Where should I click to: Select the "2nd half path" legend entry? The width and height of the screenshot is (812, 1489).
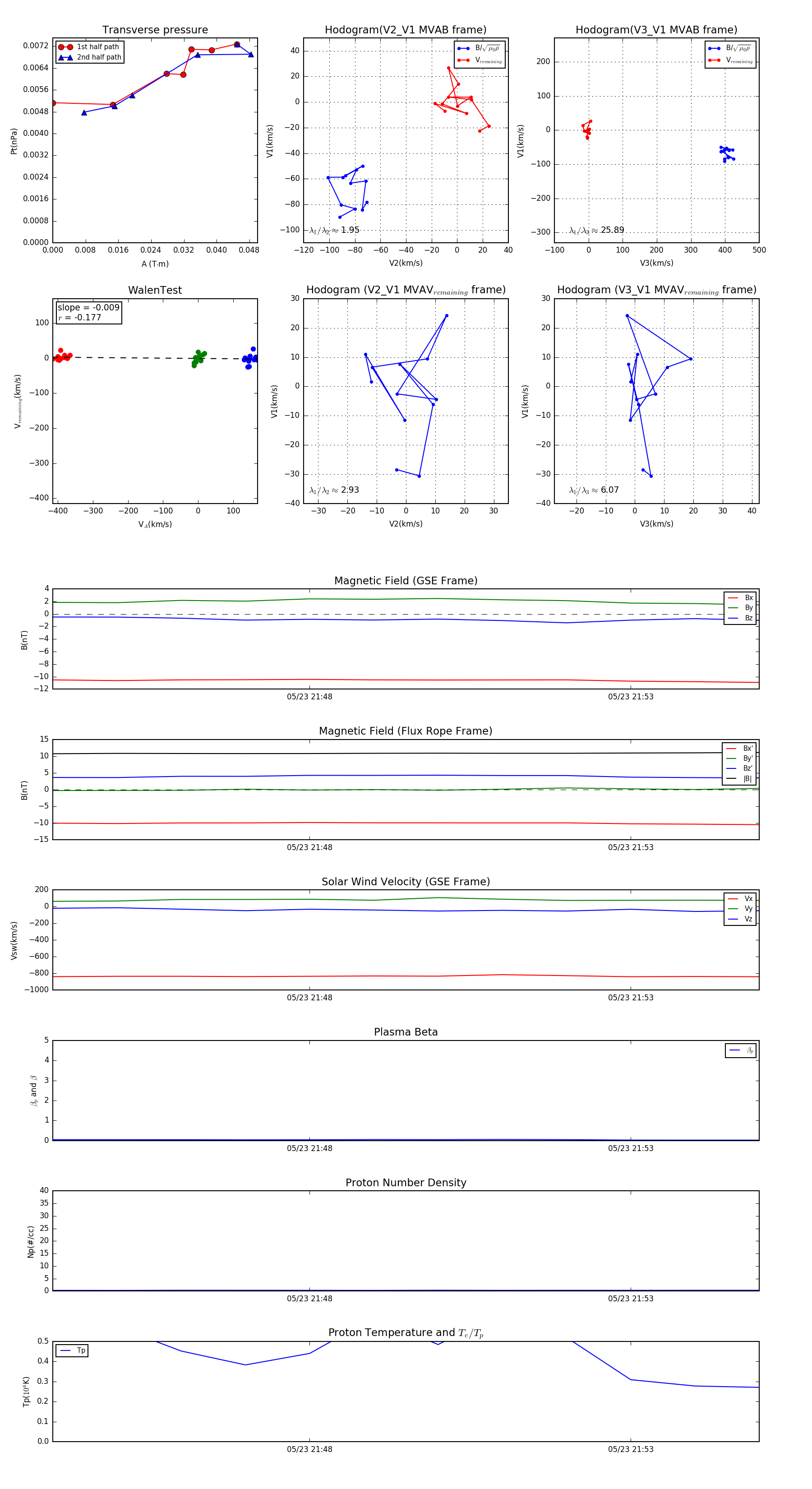[90, 57]
